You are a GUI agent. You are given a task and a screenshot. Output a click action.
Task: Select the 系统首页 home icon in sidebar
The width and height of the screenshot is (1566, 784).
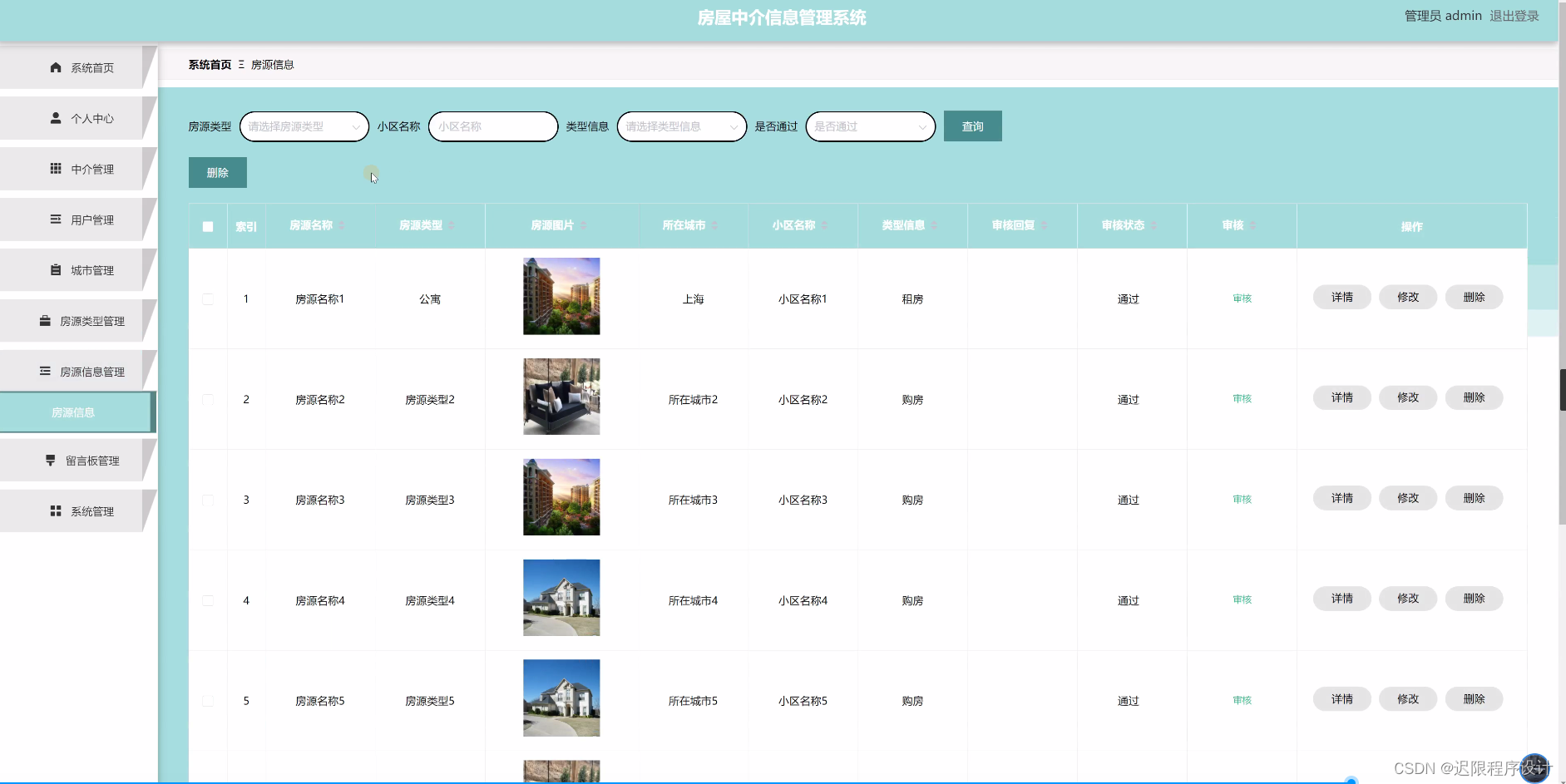pyautogui.click(x=56, y=67)
